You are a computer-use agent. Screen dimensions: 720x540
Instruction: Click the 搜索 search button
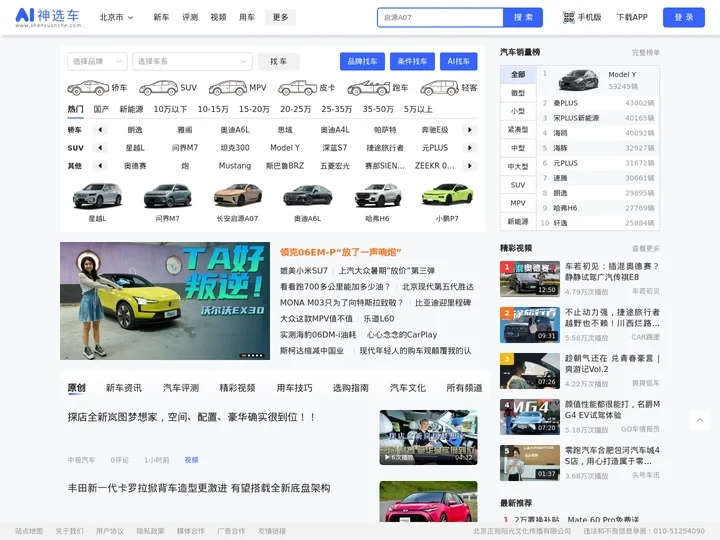(523, 17)
